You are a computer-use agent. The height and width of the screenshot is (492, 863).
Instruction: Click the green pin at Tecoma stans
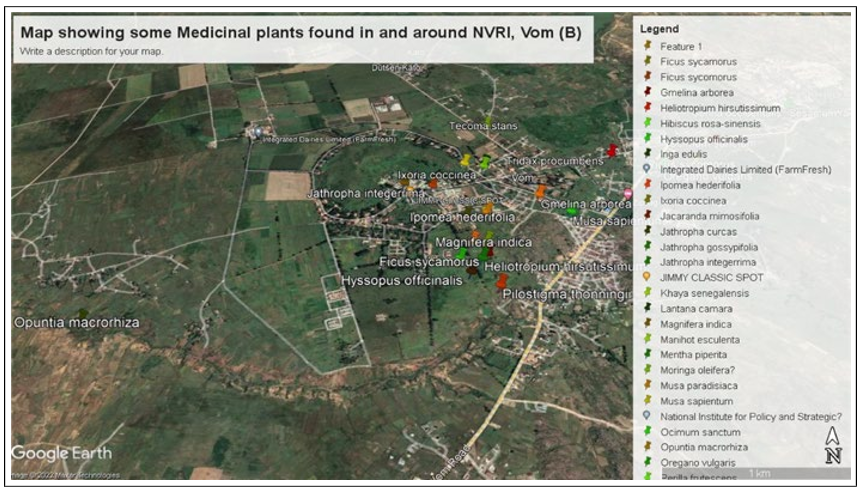pyautogui.click(x=487, y=121)
